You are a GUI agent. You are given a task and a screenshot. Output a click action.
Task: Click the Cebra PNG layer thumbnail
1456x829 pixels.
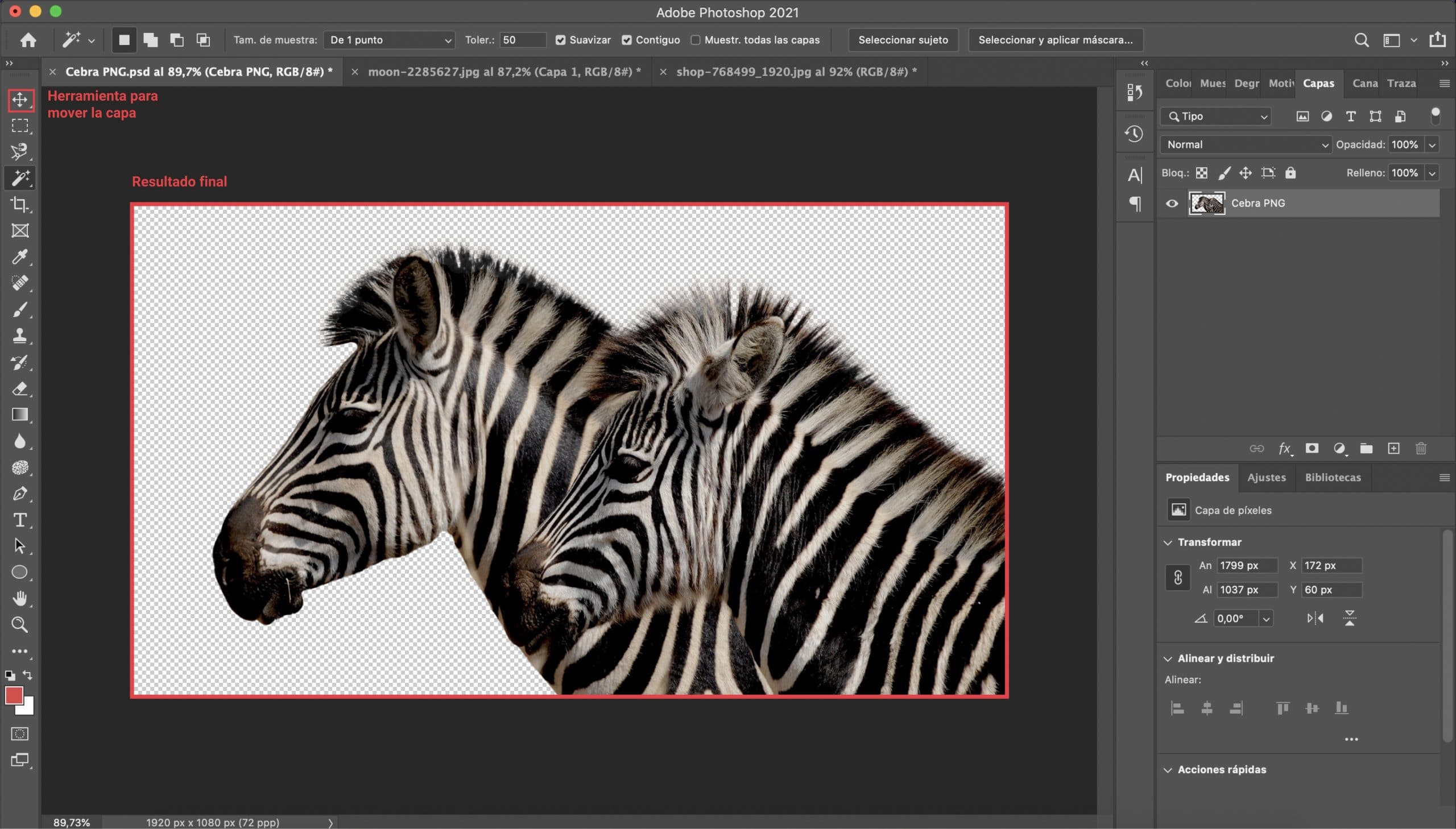(x=1206, y=203)
